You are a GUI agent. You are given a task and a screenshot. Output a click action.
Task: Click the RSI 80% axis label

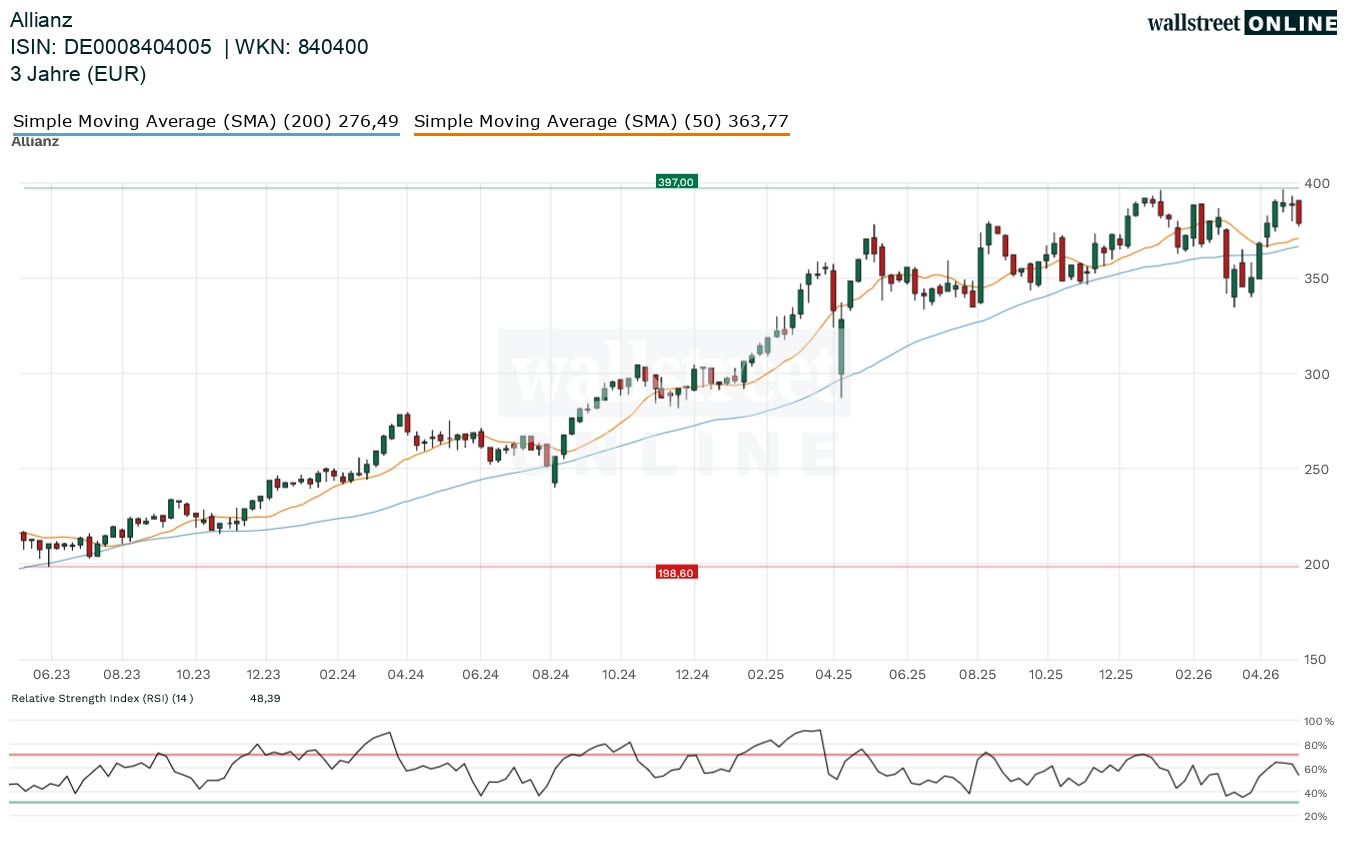pos(1316,745)
